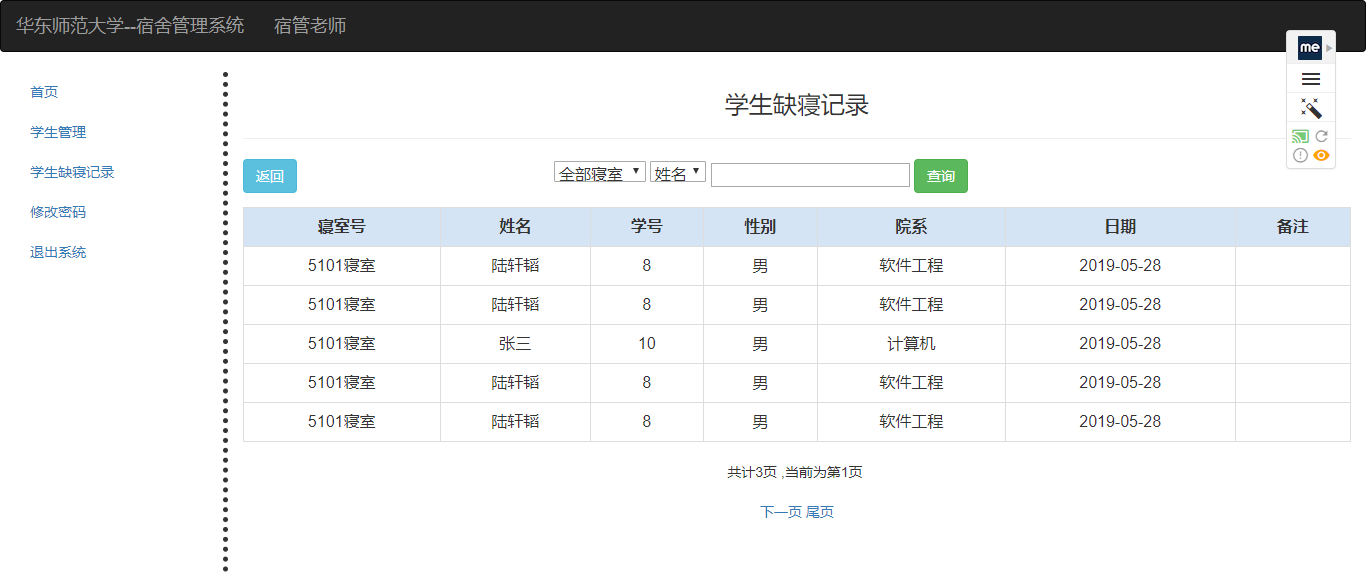Select 学生缺寝记录 in the sidebar
The image size is (1366, 583).
pos(72,172)
